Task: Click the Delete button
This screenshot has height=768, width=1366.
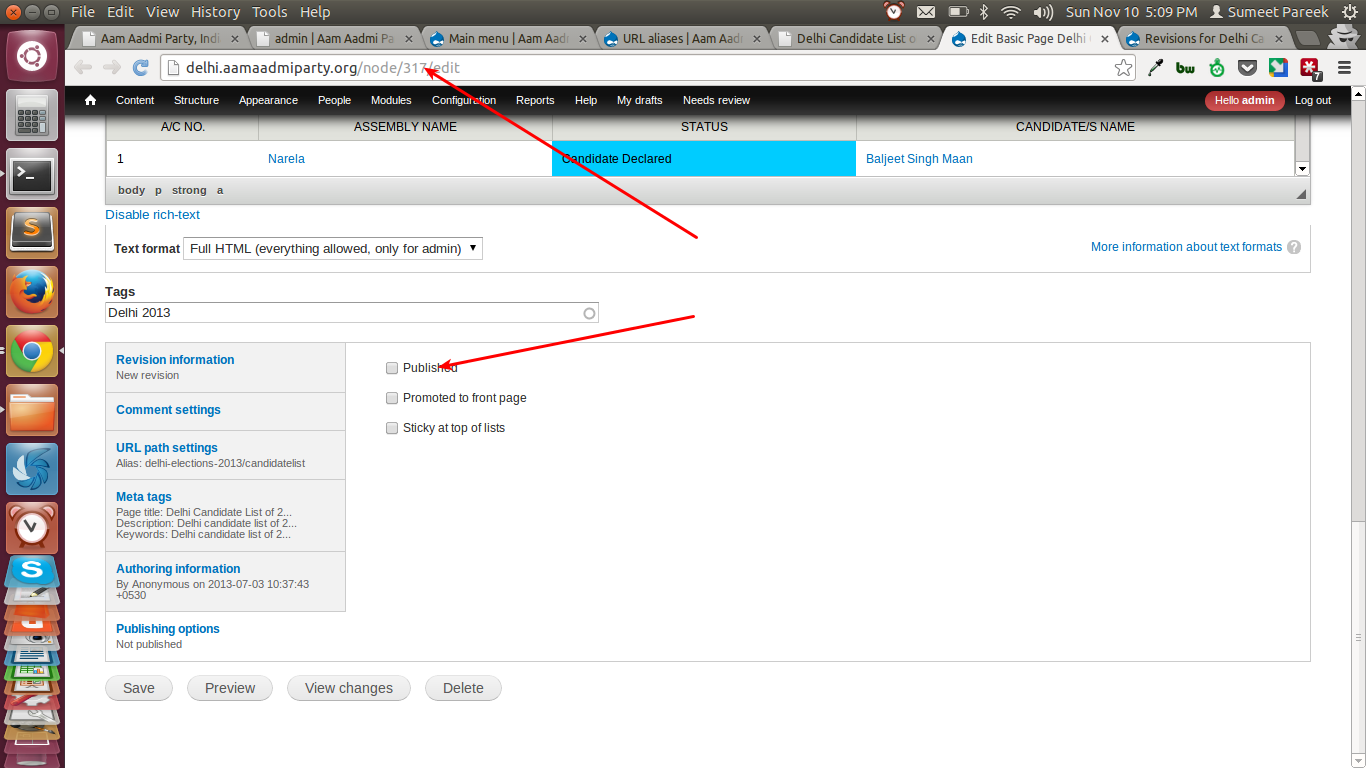Action: click(463, 688)
